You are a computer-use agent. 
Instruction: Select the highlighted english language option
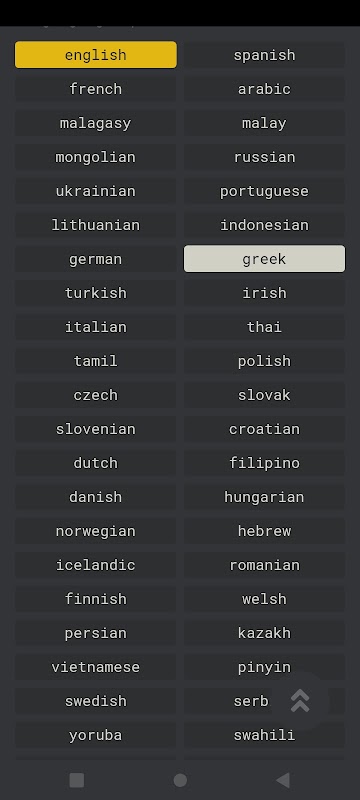(x=96, y=55)
